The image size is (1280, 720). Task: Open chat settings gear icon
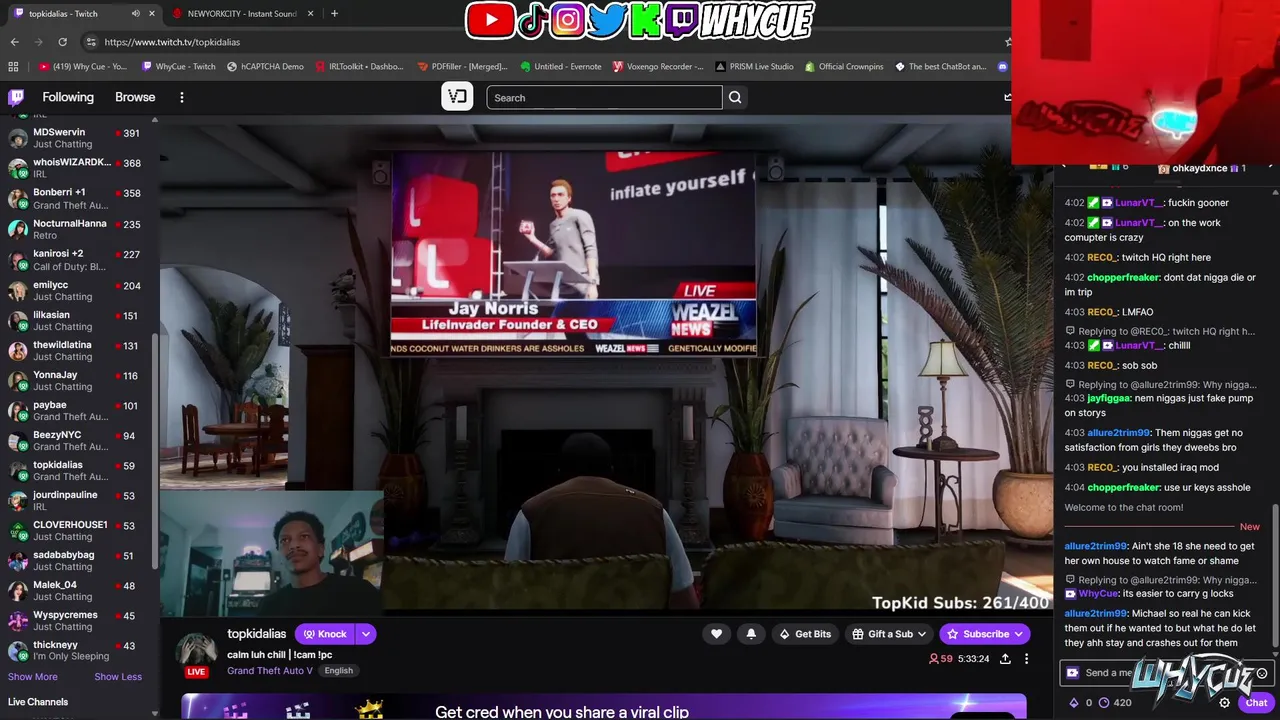[x=1224, y=703]
